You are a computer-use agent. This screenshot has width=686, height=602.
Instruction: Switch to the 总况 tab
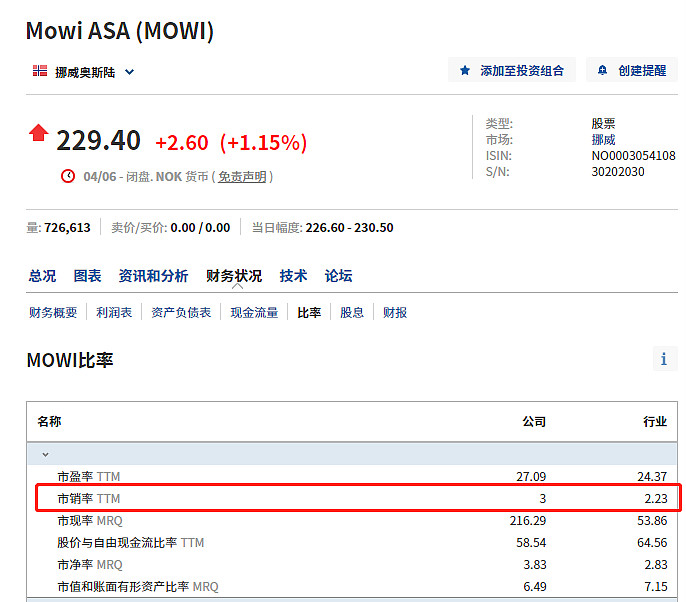(x=42, y=276)
